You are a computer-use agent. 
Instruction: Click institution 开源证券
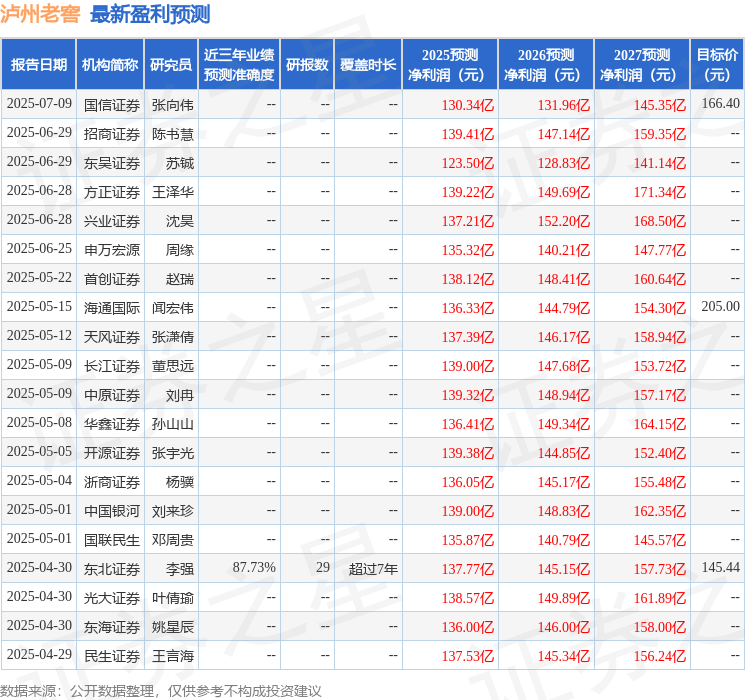pyautogui.click(x=112, y=453)
